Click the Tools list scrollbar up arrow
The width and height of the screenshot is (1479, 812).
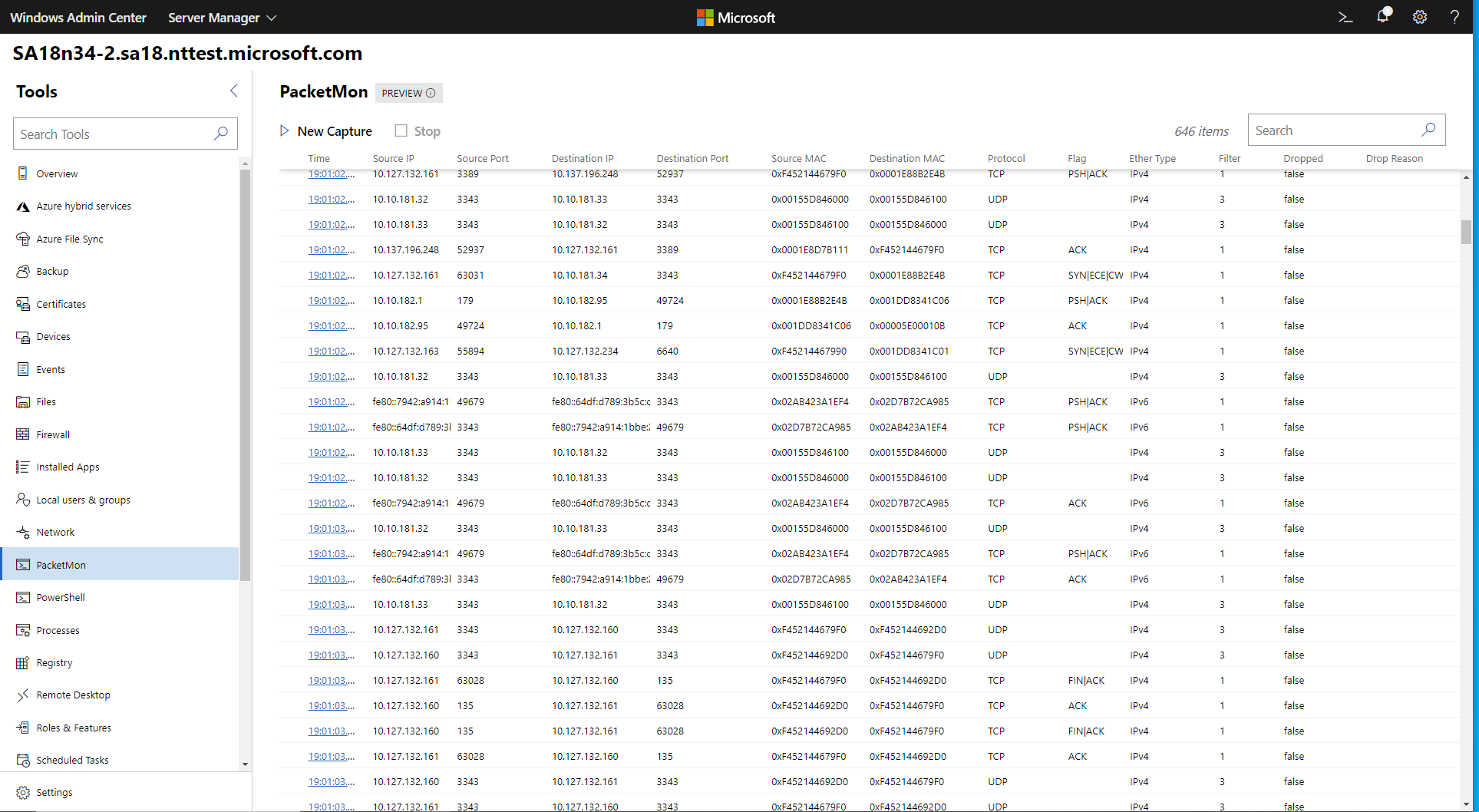click(245, 163)
